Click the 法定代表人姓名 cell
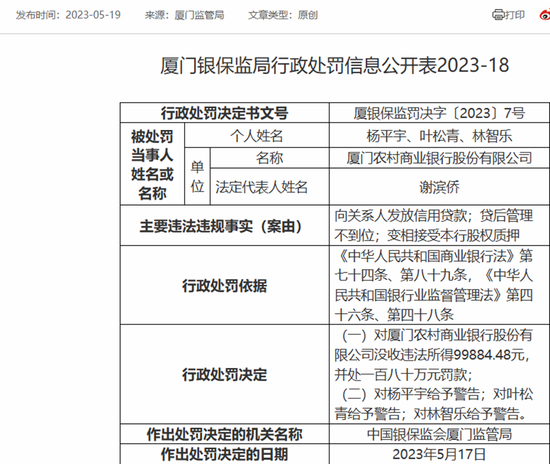 click(x=269, y=187)
